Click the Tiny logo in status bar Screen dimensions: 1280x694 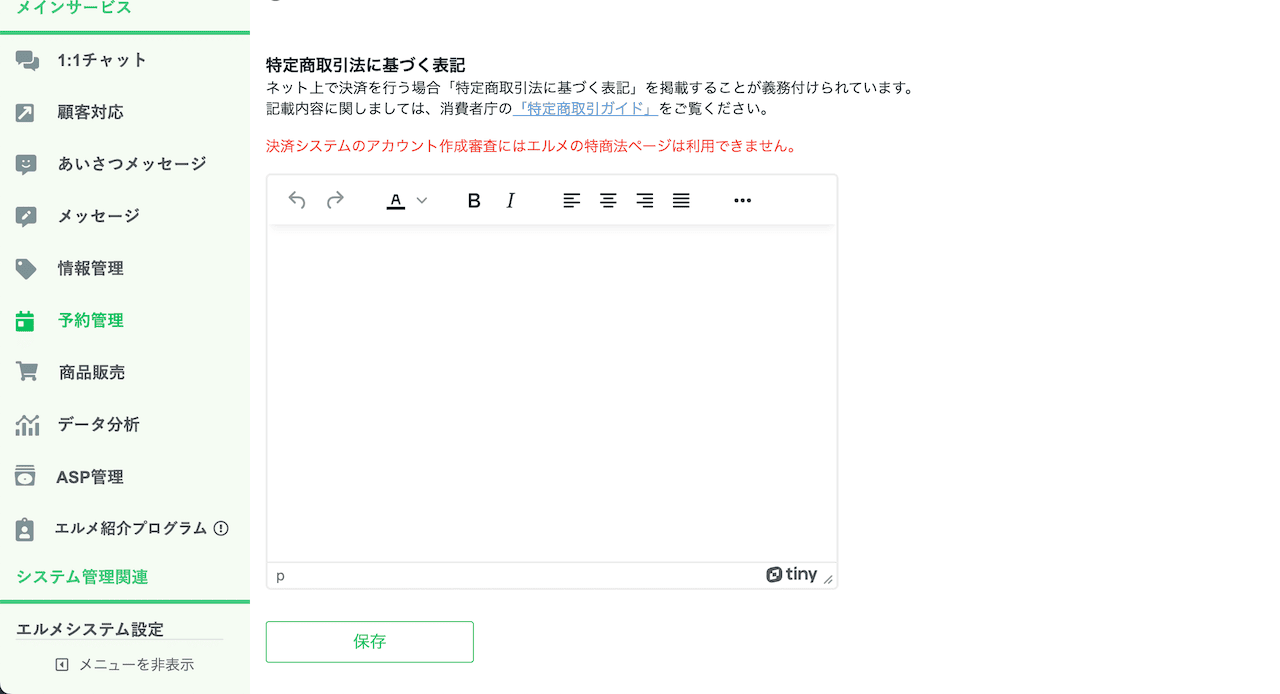point(792,575)
